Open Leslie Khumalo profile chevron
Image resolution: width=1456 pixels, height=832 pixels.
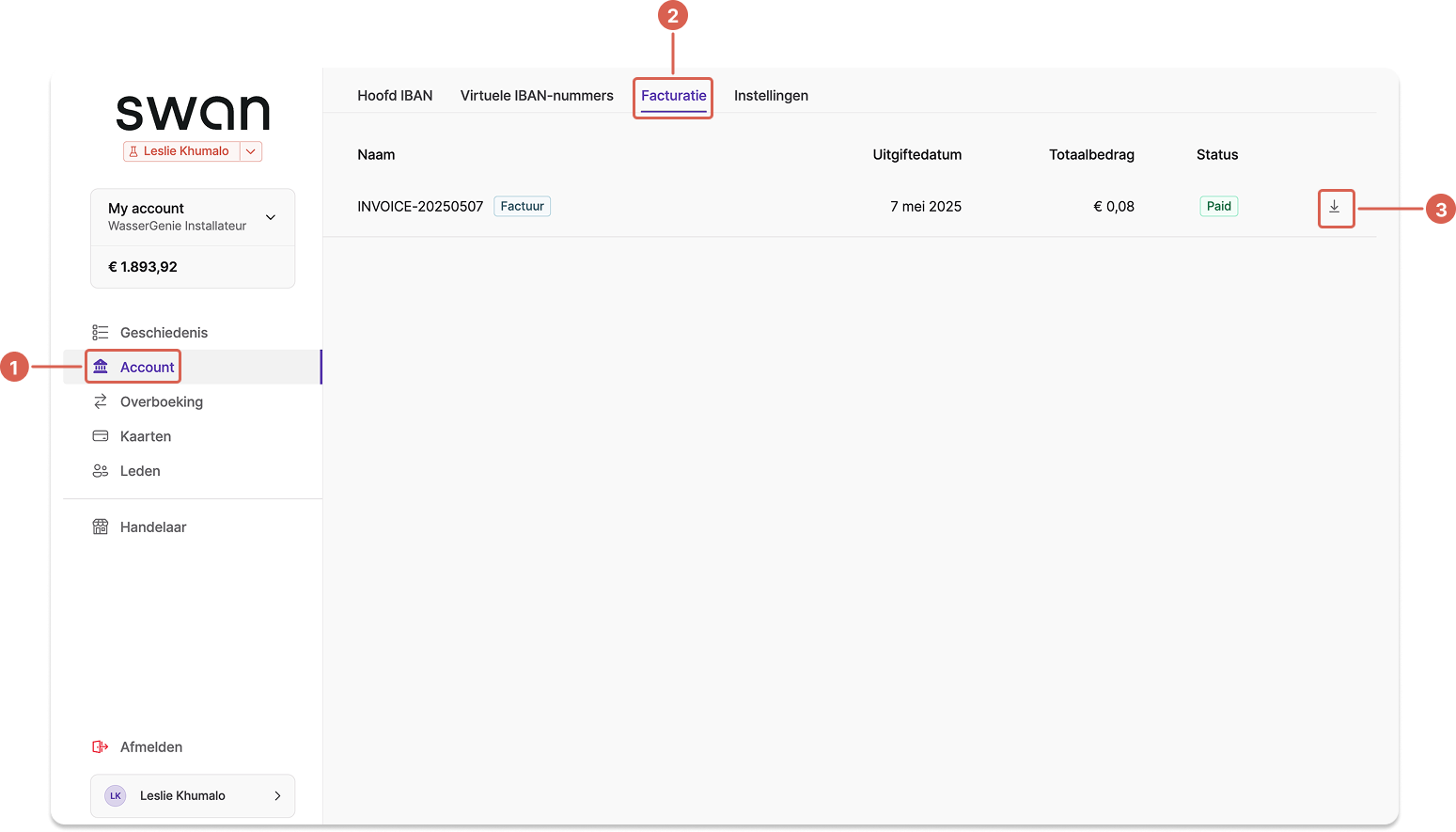click(x=277, y=795)
